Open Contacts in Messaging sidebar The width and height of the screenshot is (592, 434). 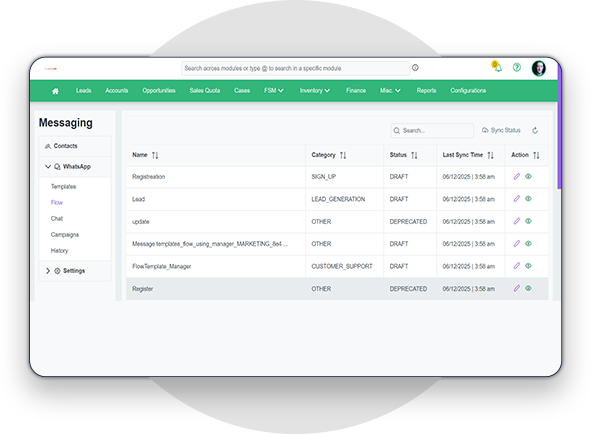[75, 146]
